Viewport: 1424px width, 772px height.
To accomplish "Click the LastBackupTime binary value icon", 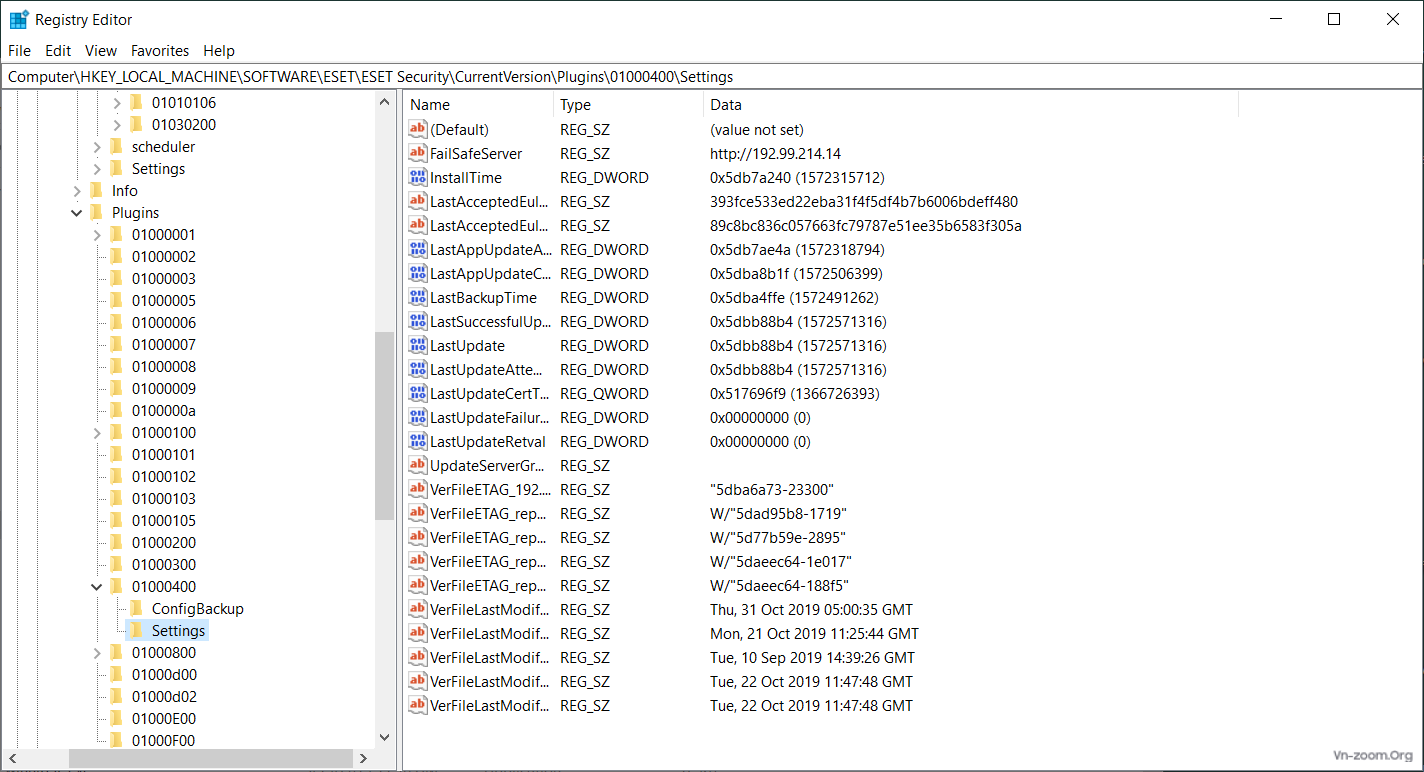I will pyautogui.click(x=418, y=298).
